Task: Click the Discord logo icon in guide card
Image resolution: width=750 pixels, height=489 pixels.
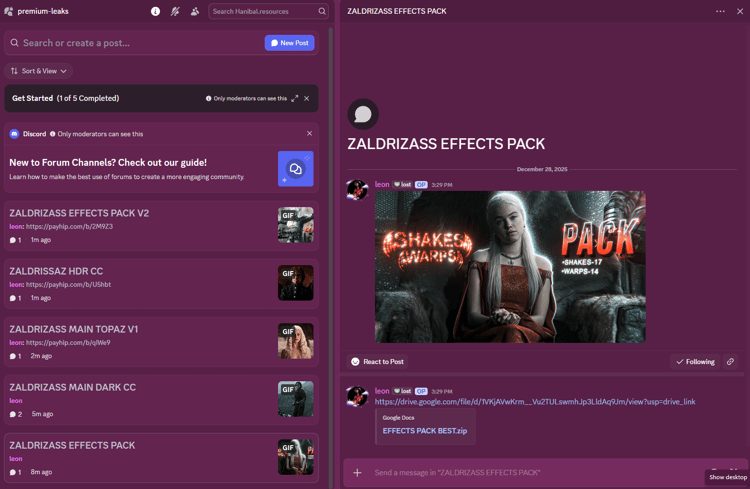Action: pos(14,134)
